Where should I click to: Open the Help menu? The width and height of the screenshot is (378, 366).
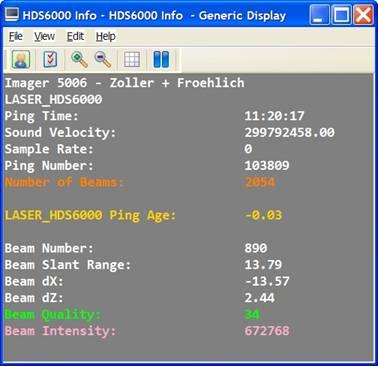click(106, 36)
